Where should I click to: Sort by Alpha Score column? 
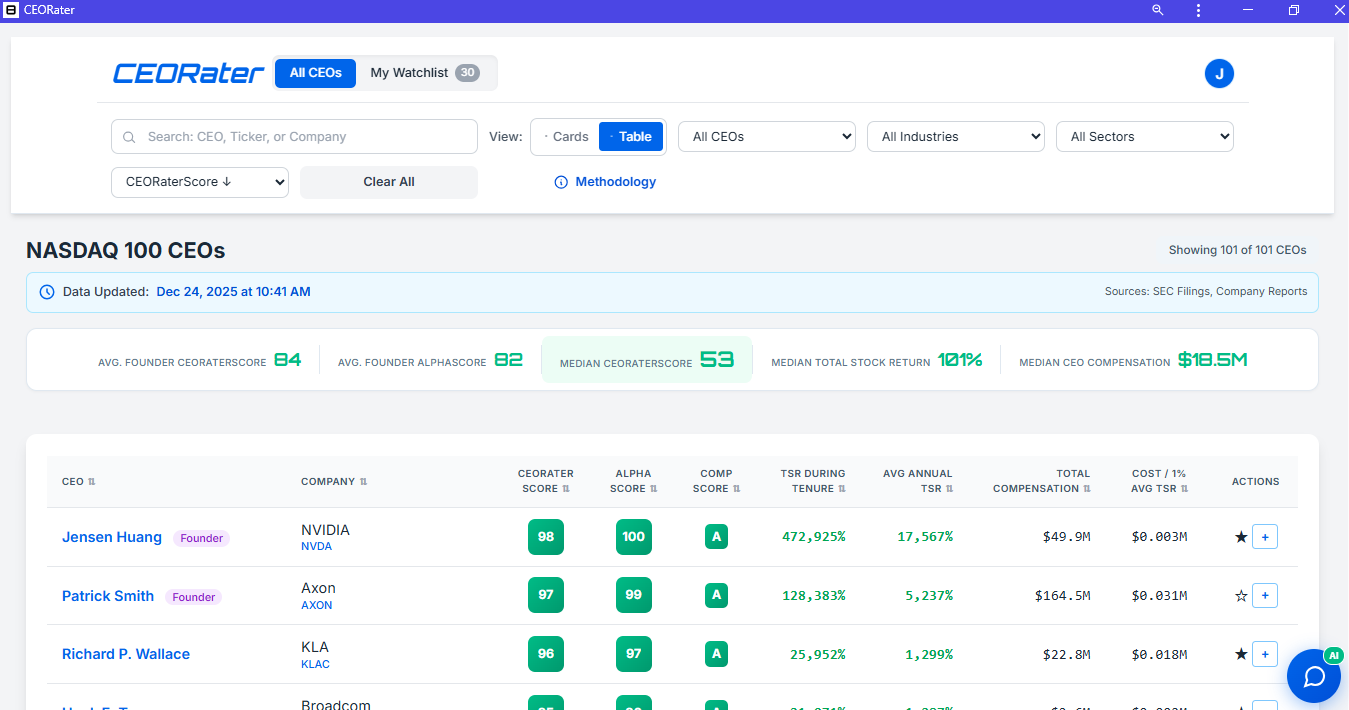633,481
